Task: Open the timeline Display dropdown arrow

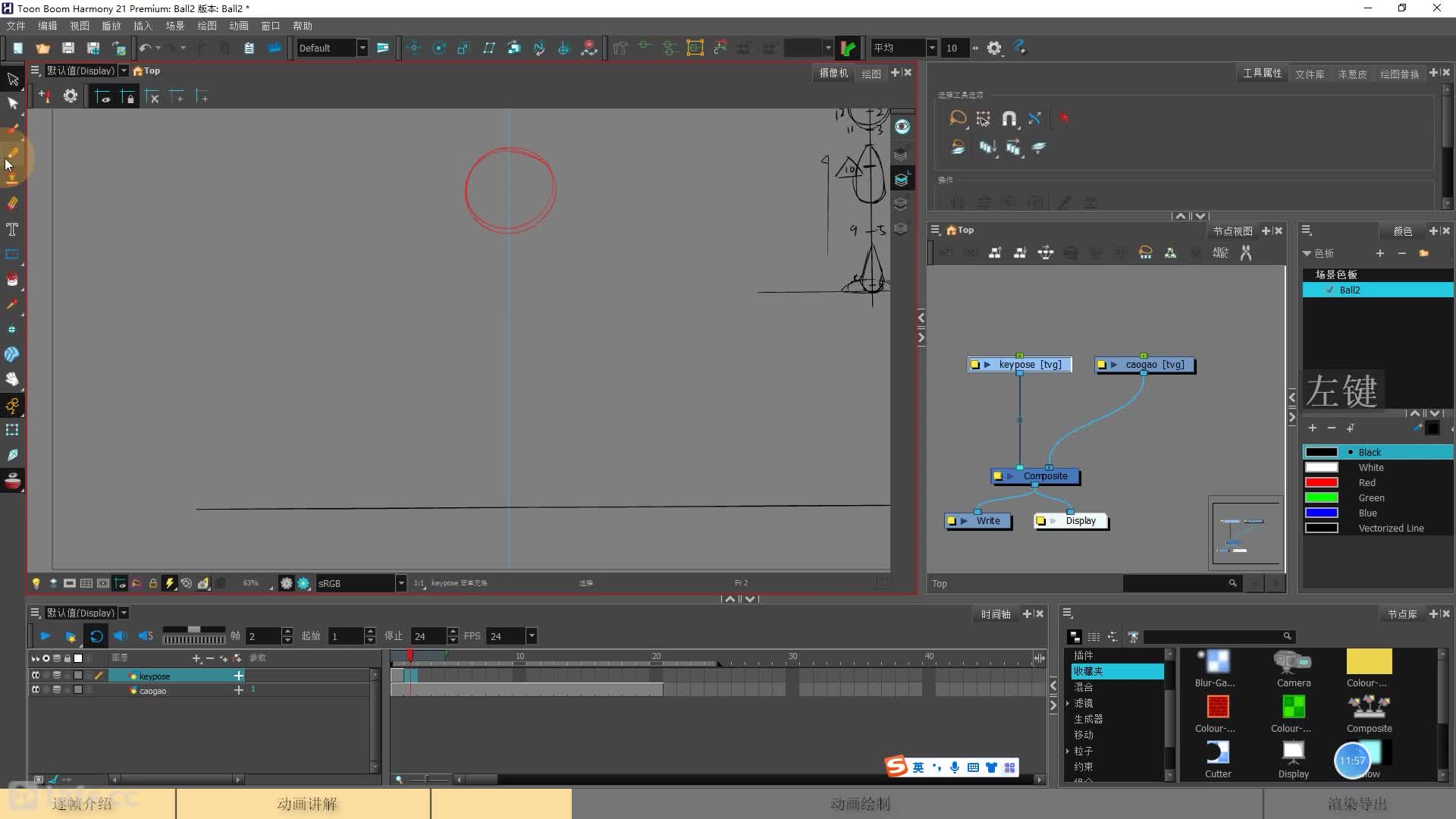Action: coord(124,613)
